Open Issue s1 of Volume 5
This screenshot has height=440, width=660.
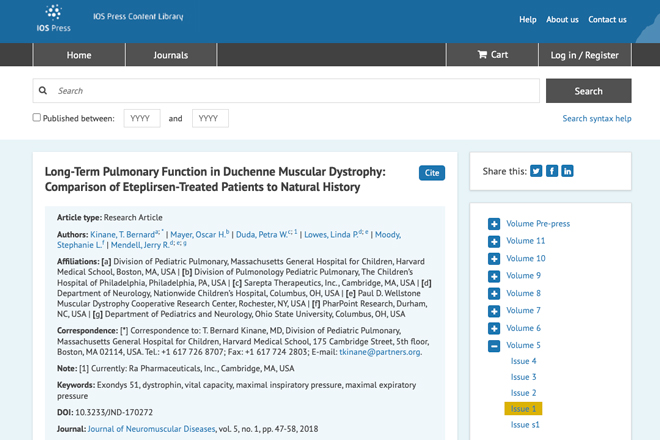(x=525, y=424)
